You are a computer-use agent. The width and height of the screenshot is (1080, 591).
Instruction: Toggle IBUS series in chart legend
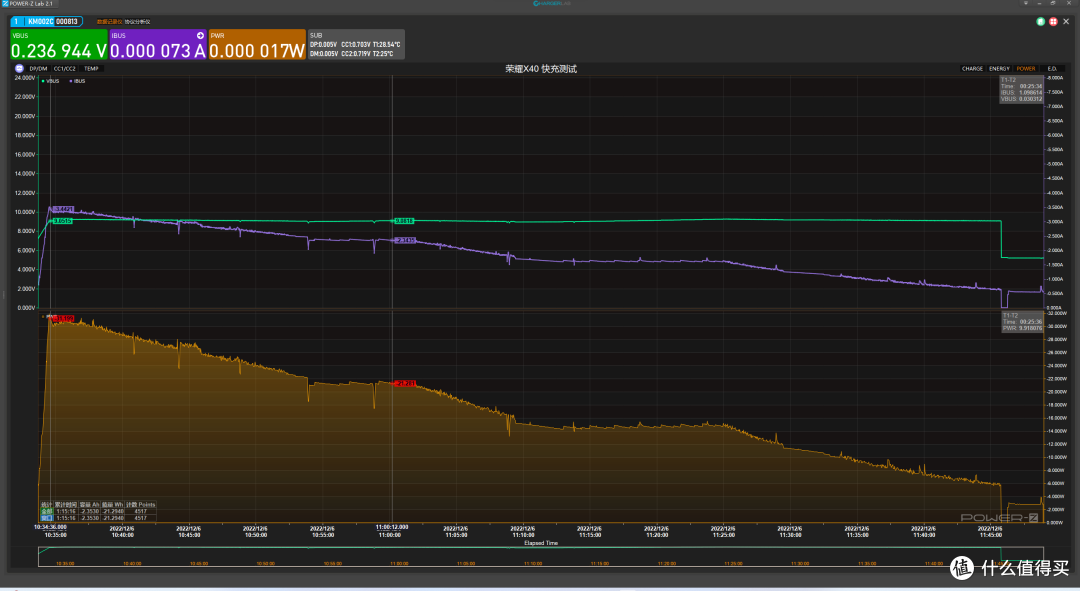(x=77, y=81)
